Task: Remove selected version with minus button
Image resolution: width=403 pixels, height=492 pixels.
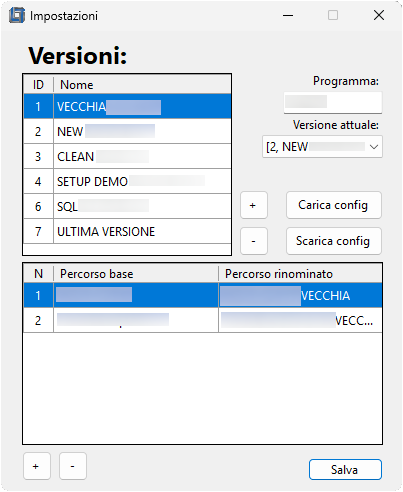Action: coord(254,241)
